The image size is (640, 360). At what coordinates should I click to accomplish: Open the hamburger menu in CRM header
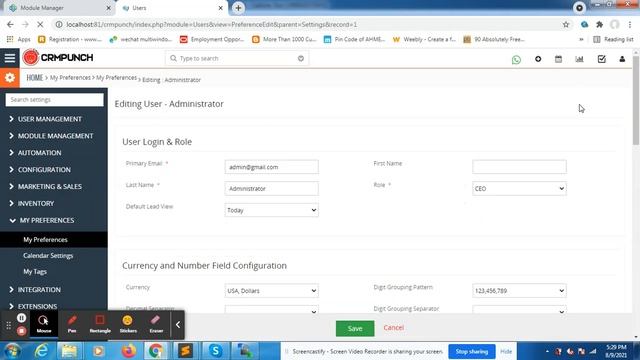pyautogui.click(x=10, y=58)
